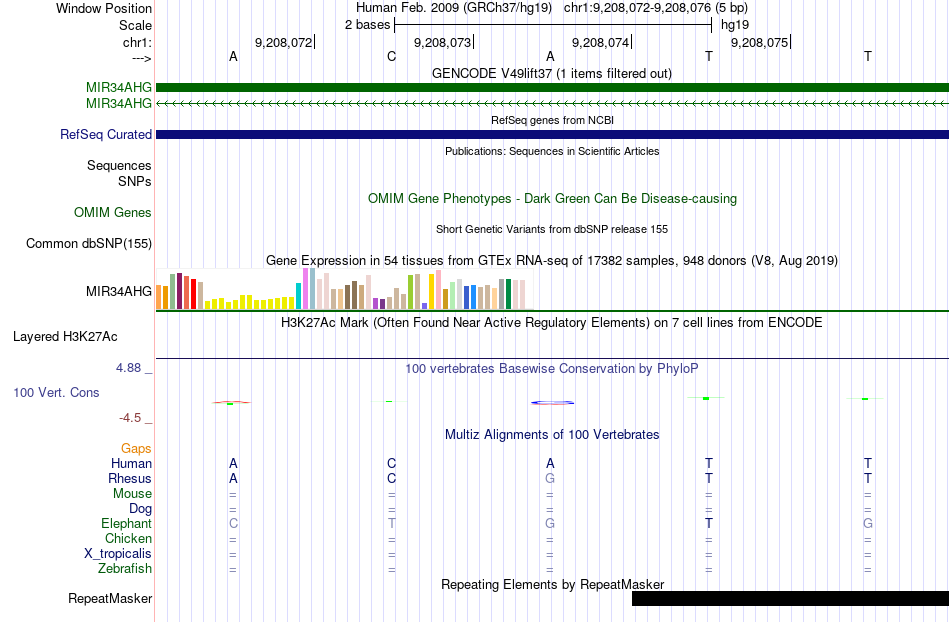Click the ---> strand direction label
This screenshot has height=622, width=950.
tap(141, 58)
